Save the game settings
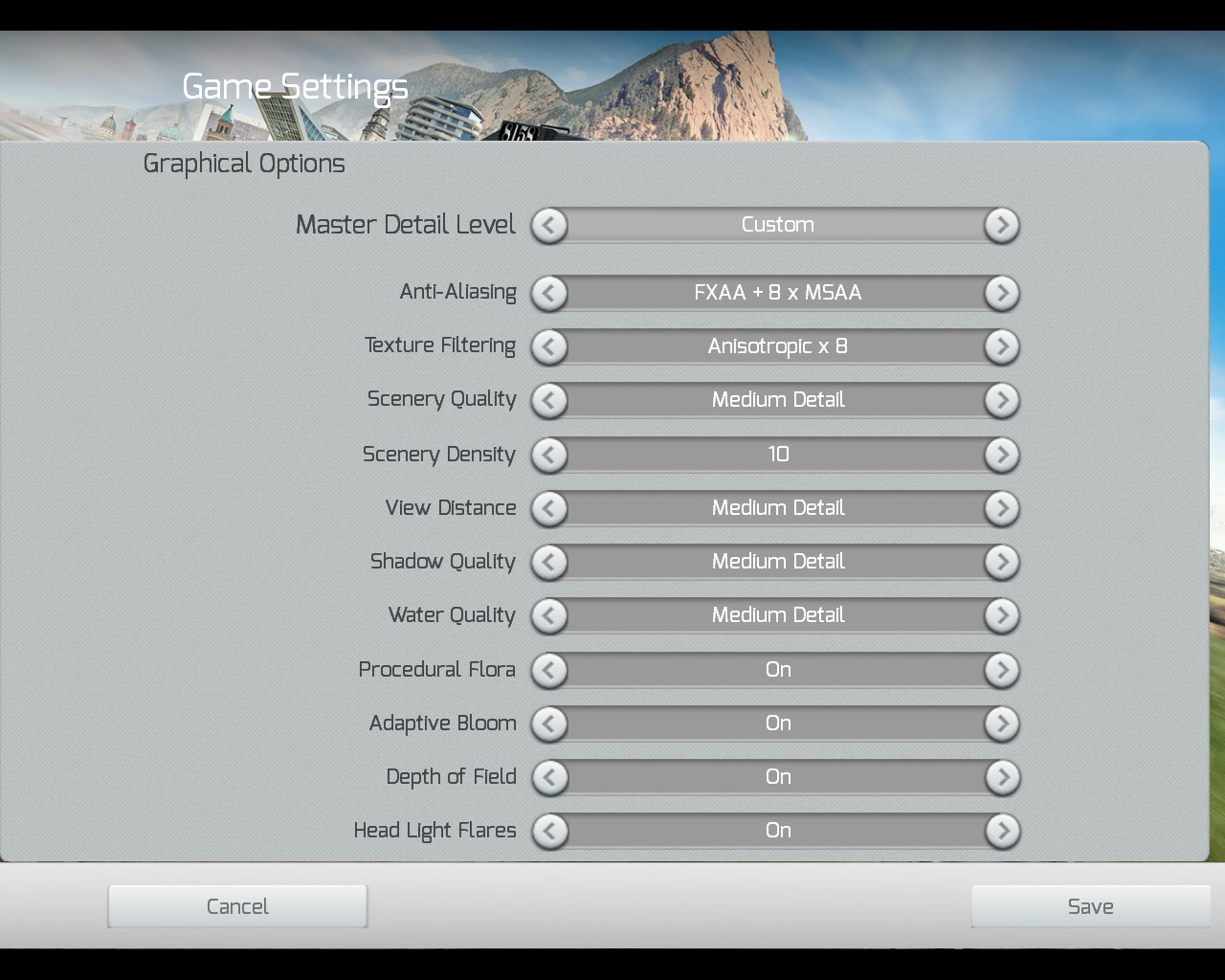The image size is (1225, 980). click(x=1091, y=906)
